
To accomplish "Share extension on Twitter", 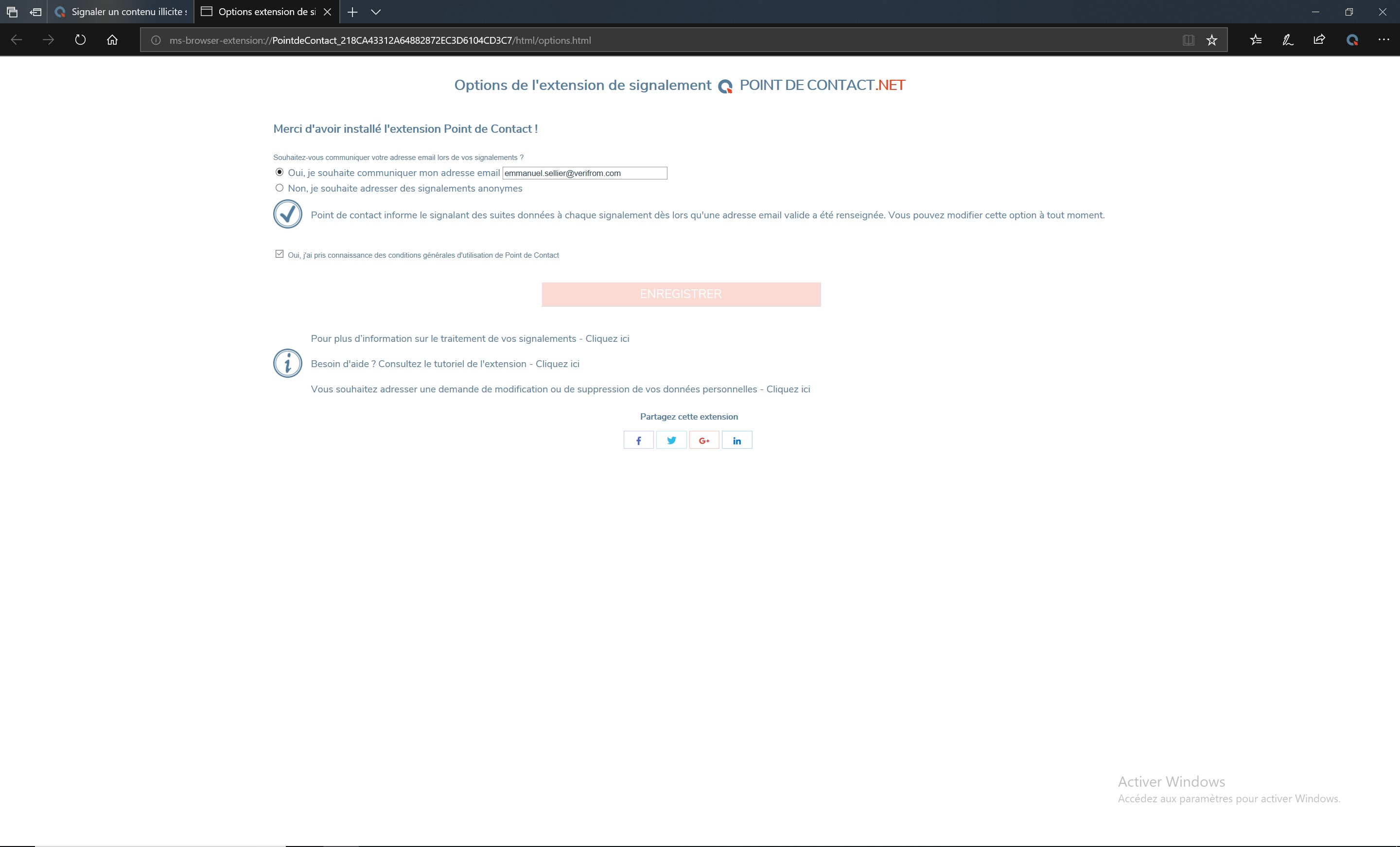I will click(671, 441).
